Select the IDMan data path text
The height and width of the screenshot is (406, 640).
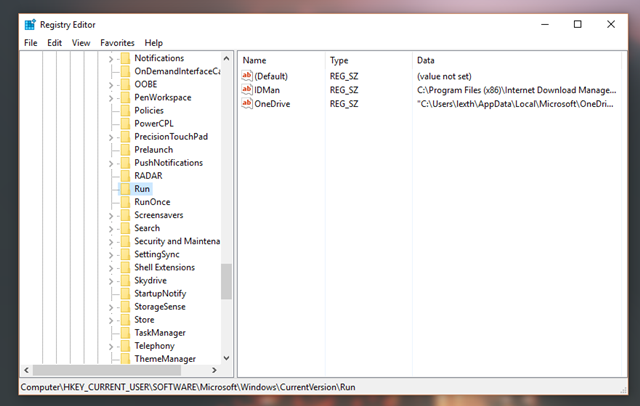coord(516,90)
